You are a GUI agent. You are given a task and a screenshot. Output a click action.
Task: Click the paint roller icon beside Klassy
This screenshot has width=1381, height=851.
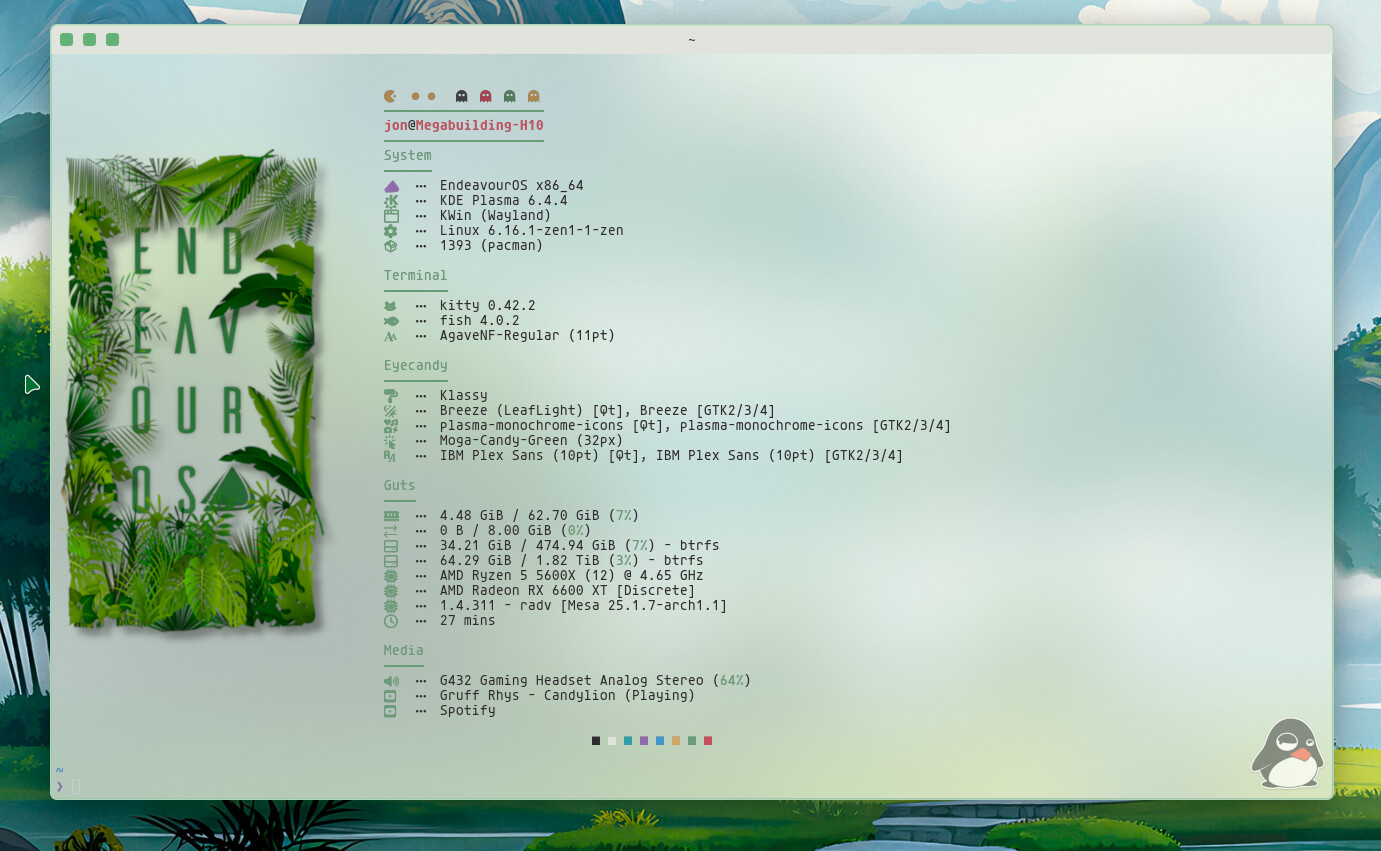pos(391,396)
